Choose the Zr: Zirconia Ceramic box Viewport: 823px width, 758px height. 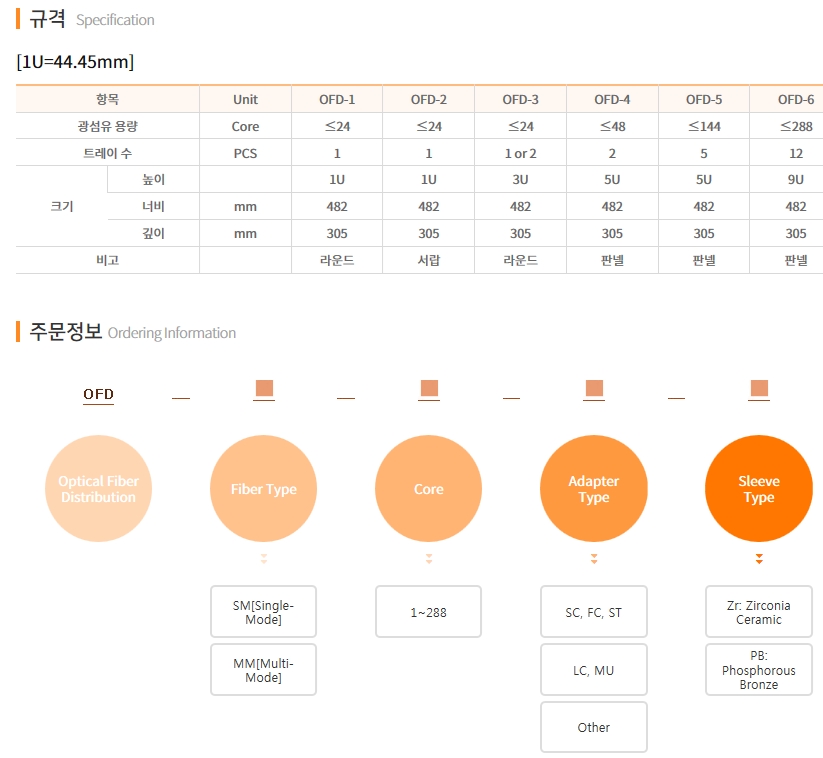758,612
